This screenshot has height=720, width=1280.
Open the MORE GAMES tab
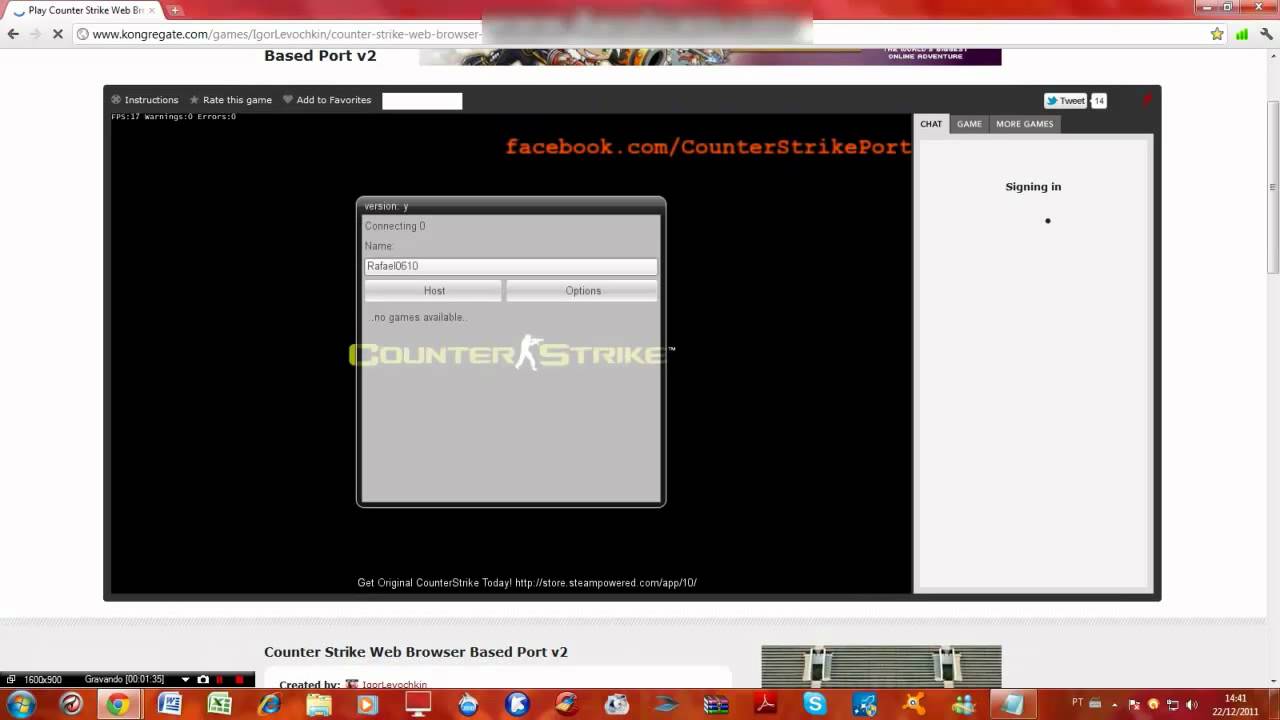1024,124
